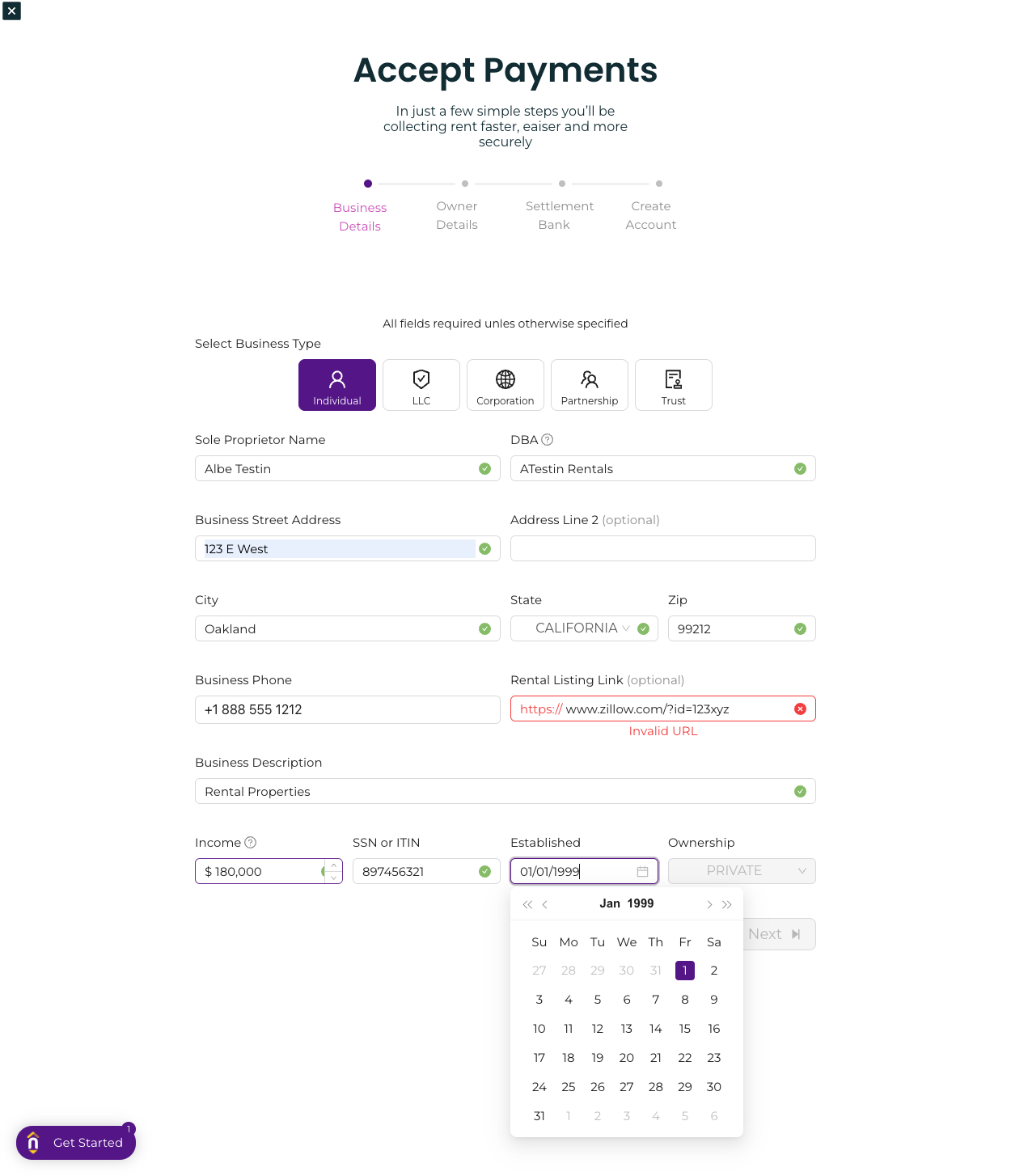
Task: Click the Business Phone input field
Action: 348,709
